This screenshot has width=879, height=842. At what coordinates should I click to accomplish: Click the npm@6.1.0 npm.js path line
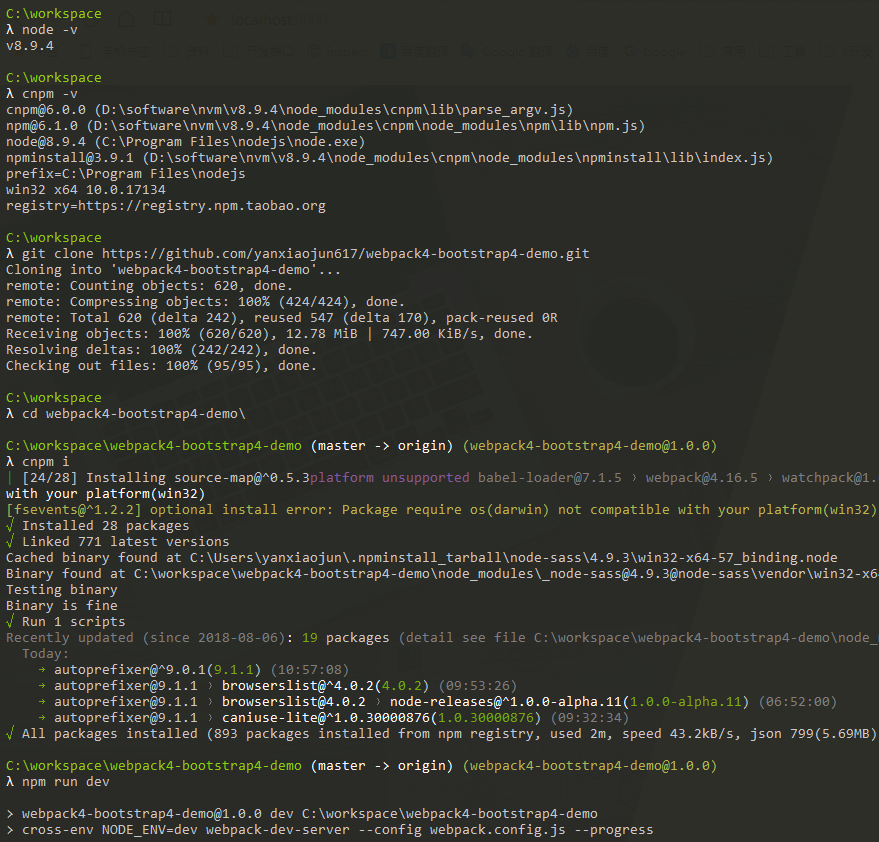[x=325, y=126]
